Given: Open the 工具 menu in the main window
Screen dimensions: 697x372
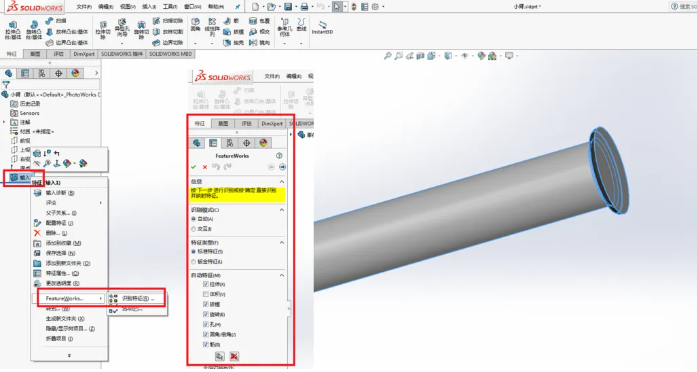Looking at the screenshot, I should point(170,7).
